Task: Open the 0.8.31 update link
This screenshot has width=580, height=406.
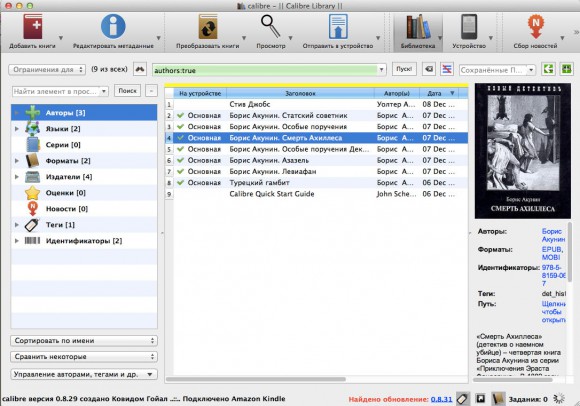Action: tap(441, 399)
